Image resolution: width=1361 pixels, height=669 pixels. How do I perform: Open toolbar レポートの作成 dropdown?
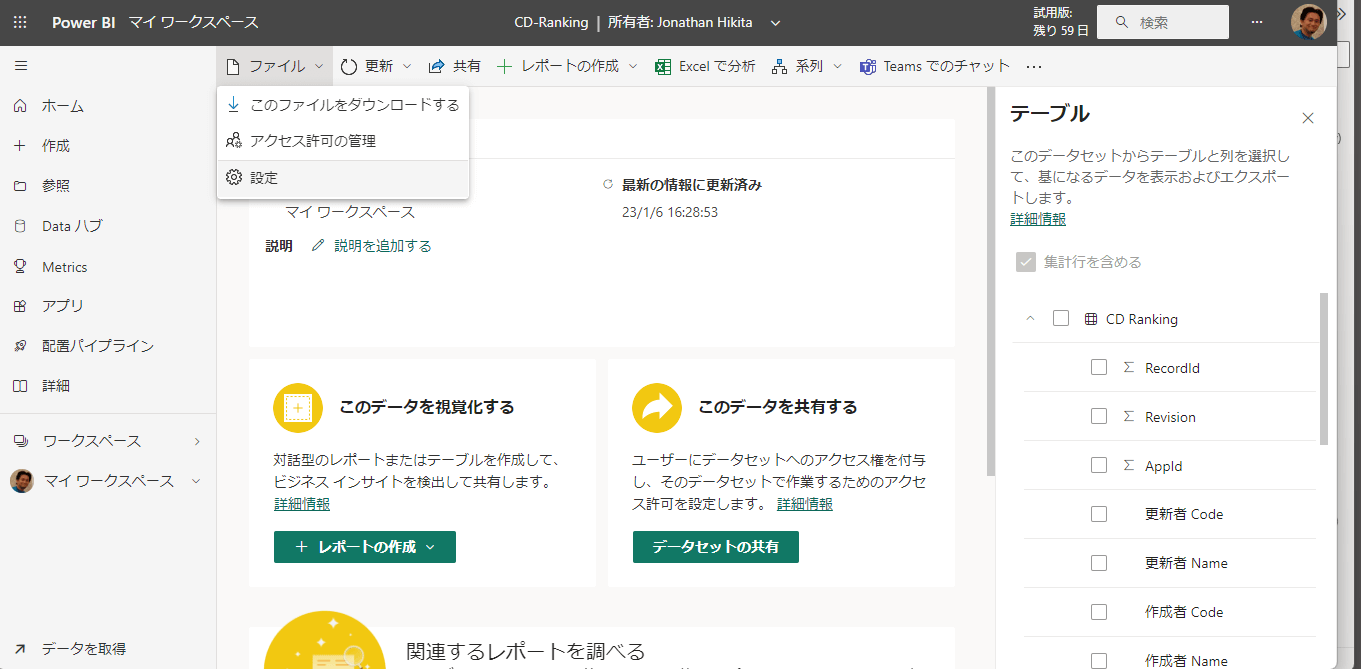tap(567, 66)
